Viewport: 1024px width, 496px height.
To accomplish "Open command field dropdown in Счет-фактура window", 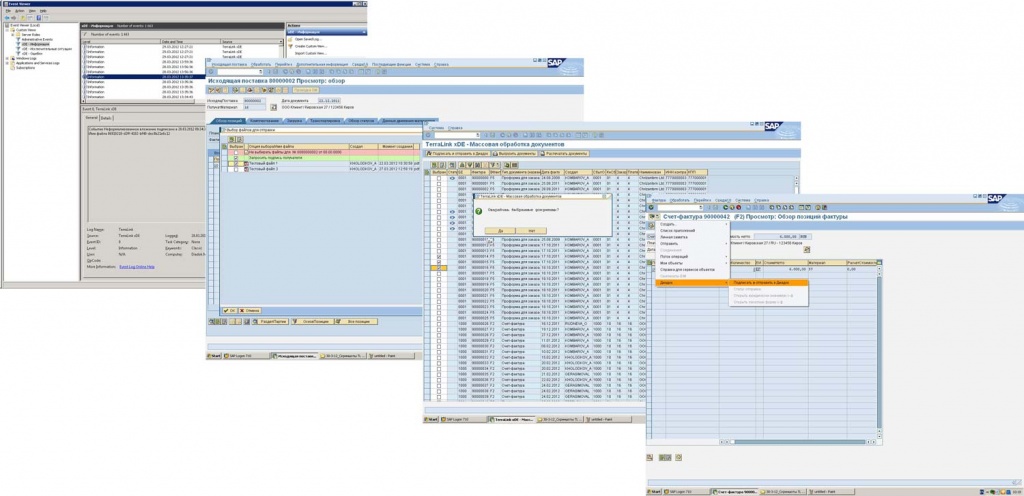I will coord(701,207).
